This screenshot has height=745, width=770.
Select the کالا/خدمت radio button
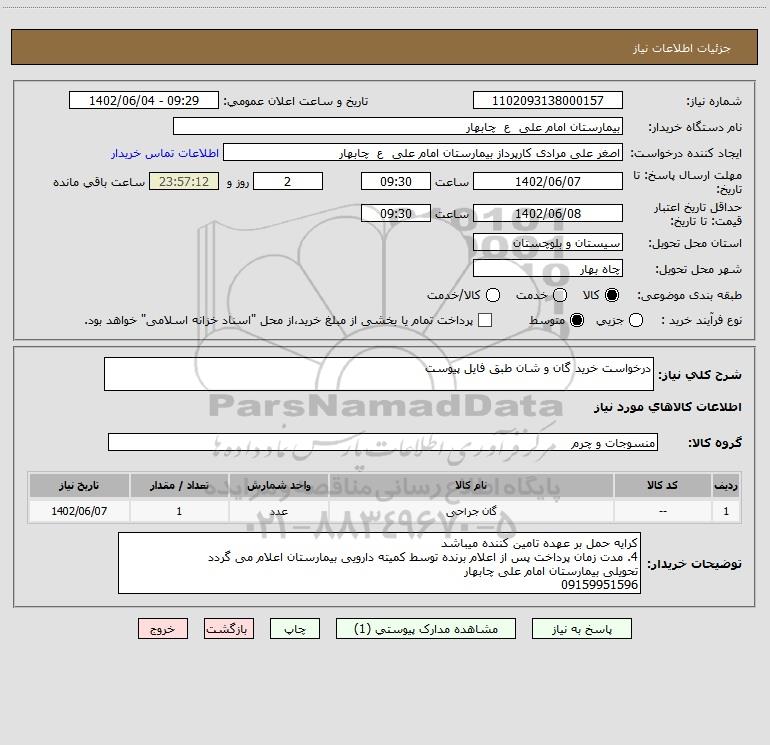coord(493,295)
